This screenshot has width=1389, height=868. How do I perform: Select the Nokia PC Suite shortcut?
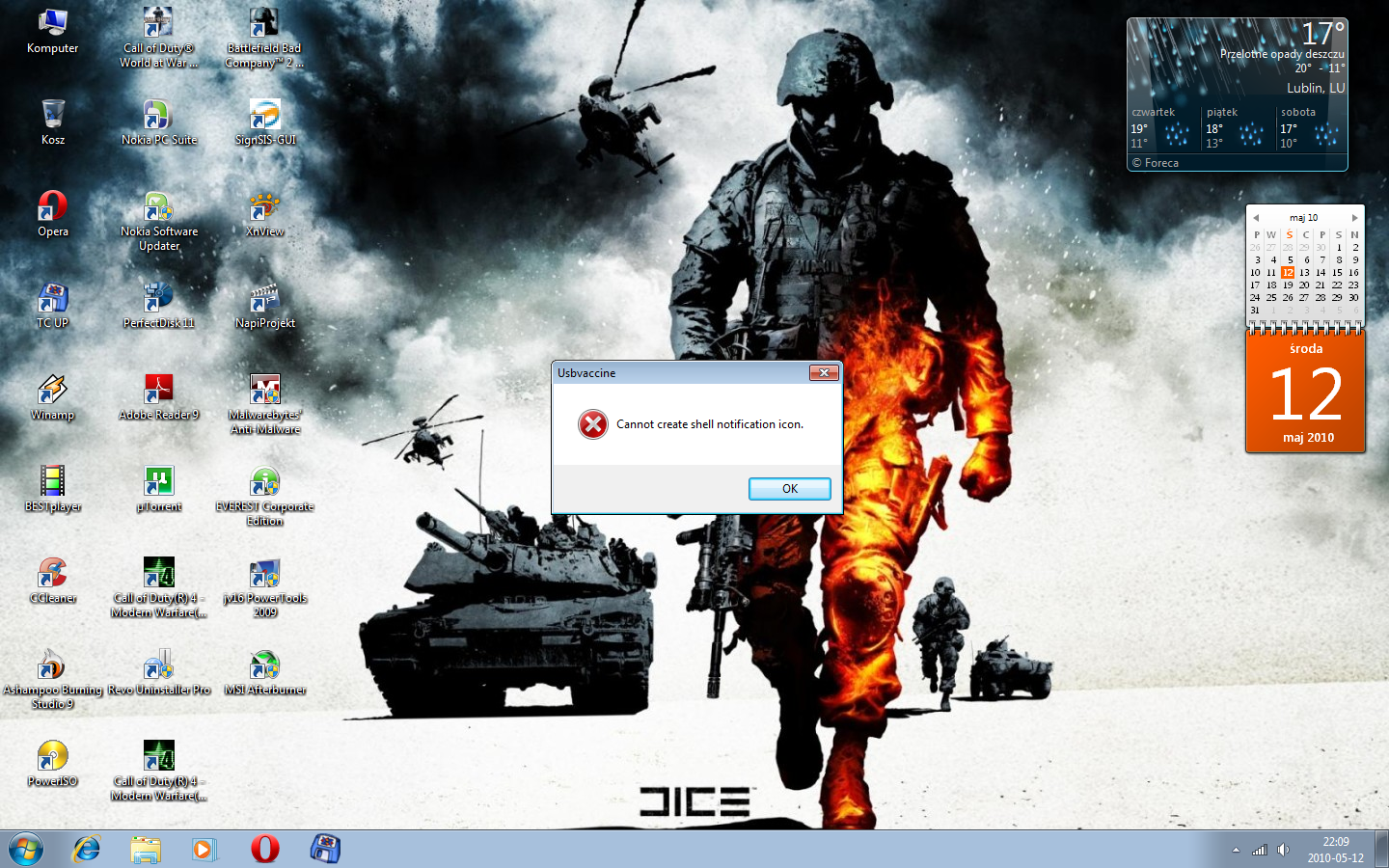coord(159,122)
